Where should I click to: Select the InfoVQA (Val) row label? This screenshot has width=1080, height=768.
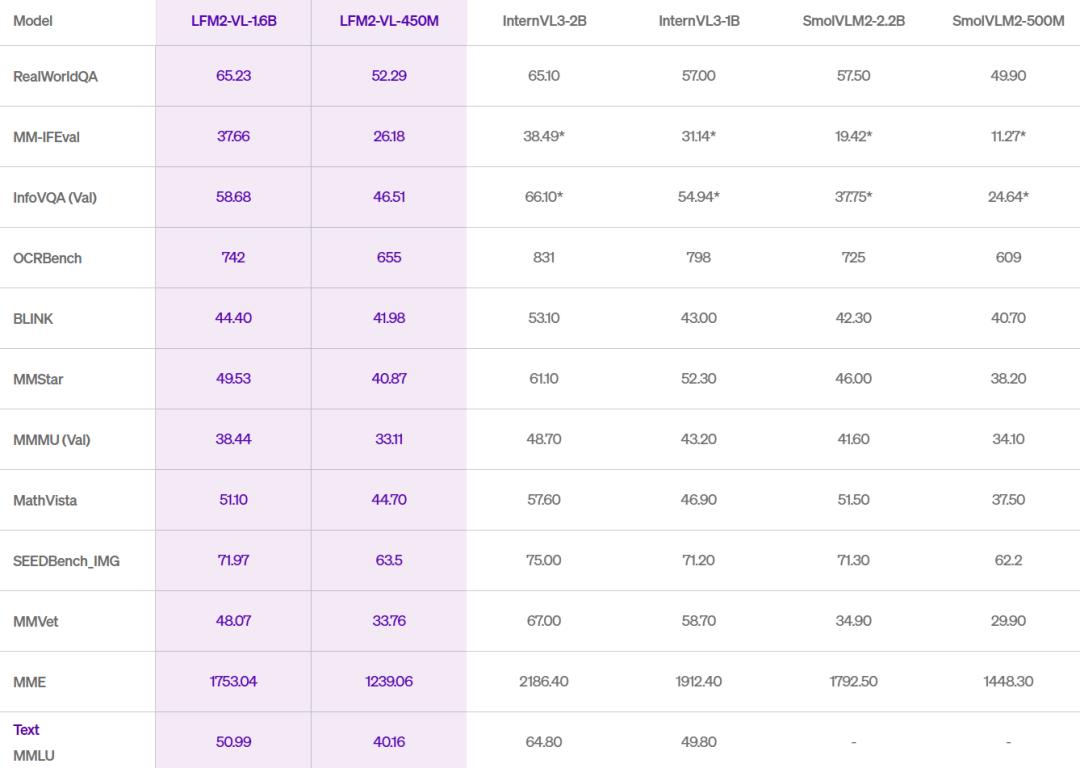pyautogui.click(x=54, y=198)
